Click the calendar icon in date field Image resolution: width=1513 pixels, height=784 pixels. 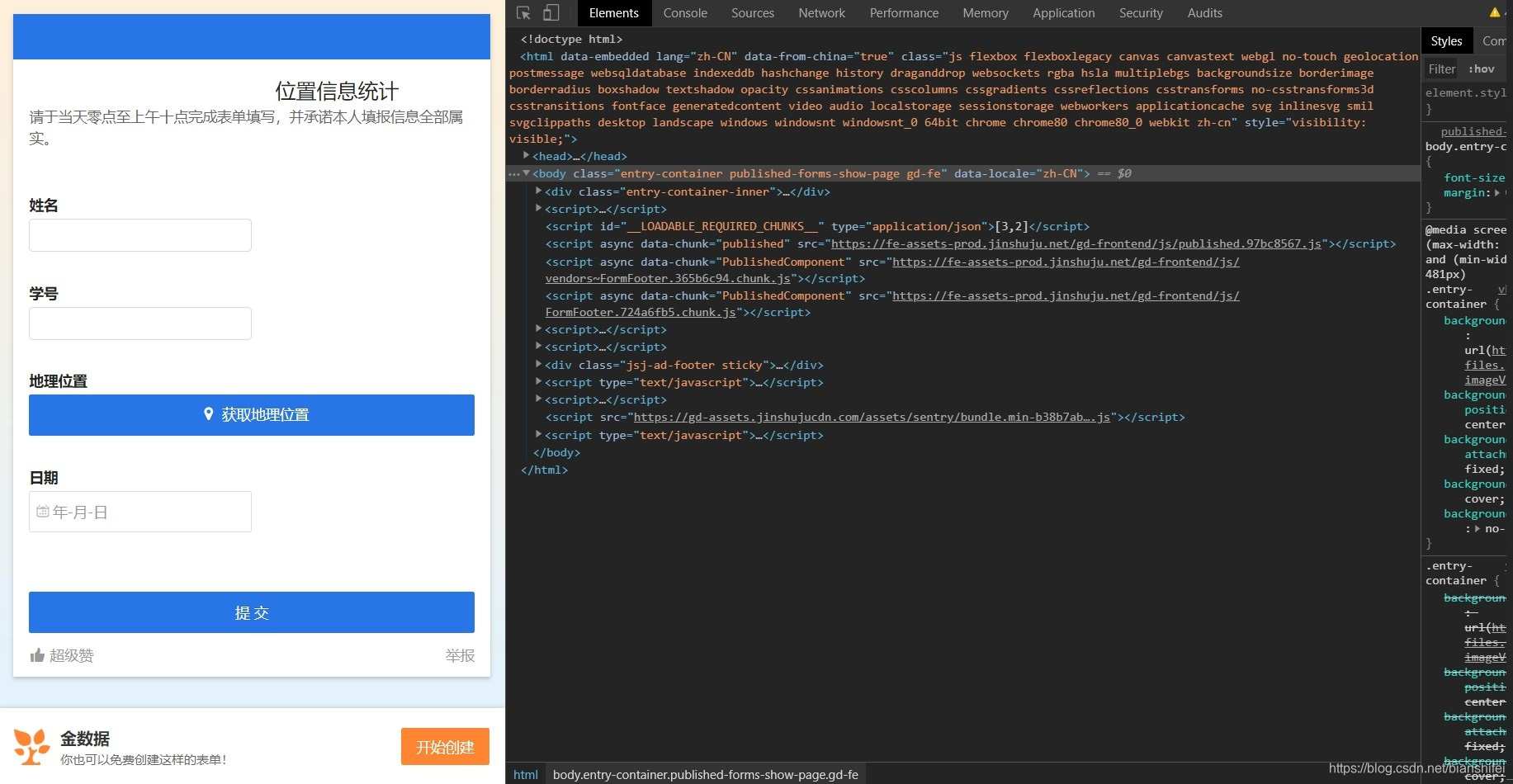(42, 512)
